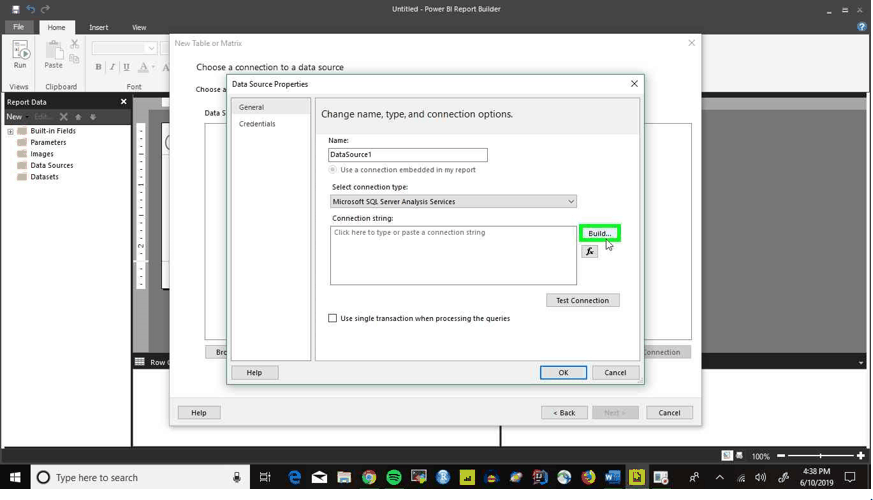Click the zoom out minus button
The image size is (873, 500).
click(781, 455)
